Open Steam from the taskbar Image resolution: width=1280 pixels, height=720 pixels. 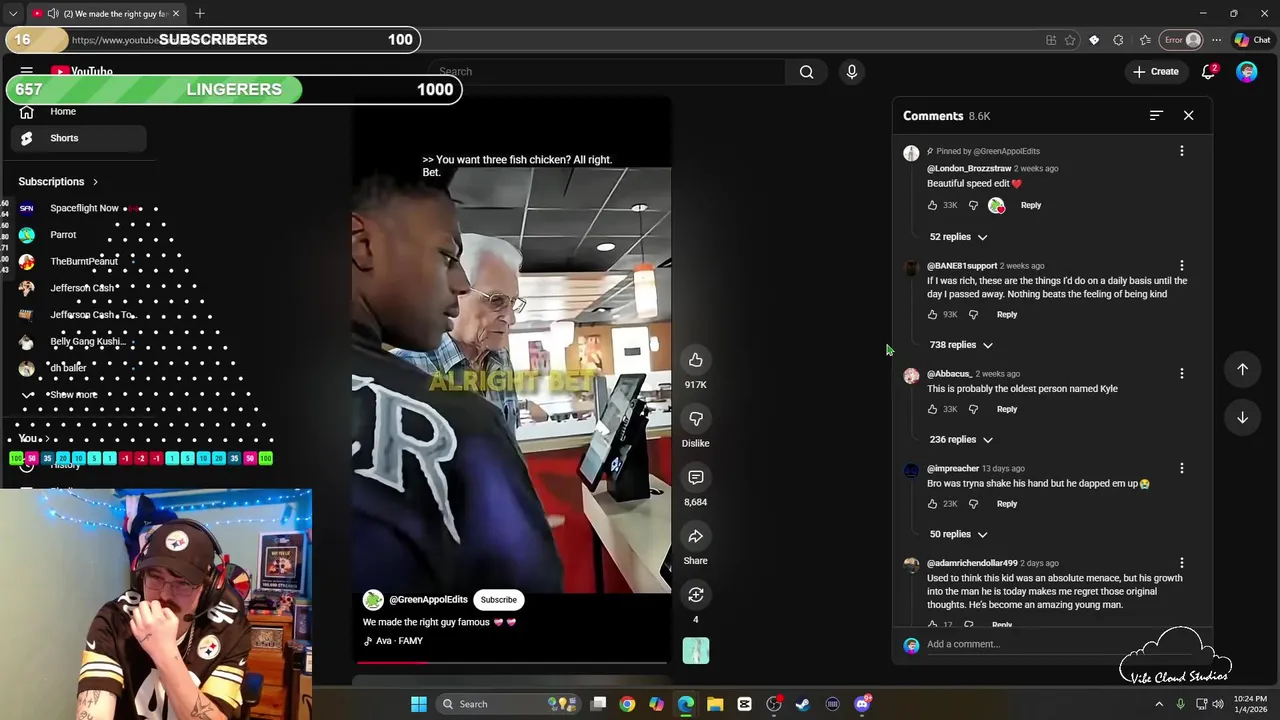(802, 704)
